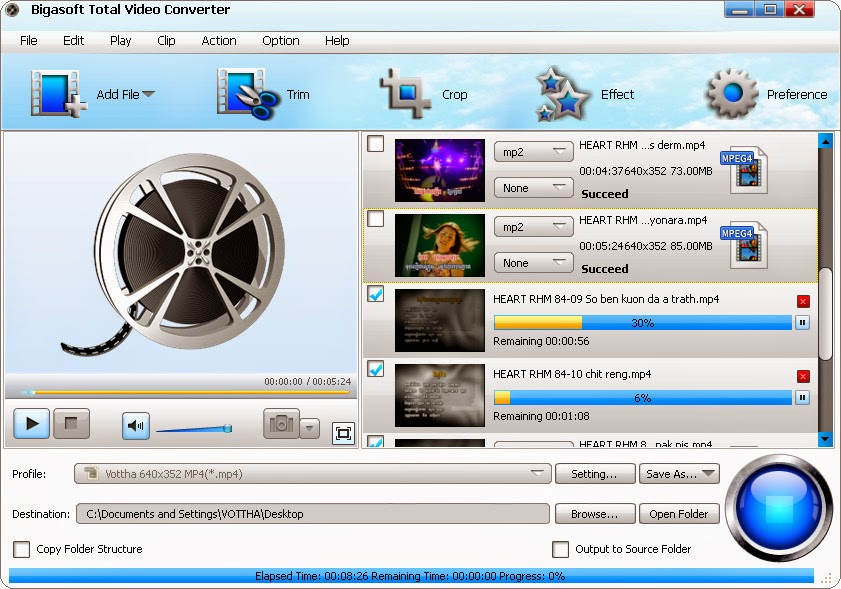This screenshot has width=841, height=589.
Task: Open the snapshot options dropdown arrow
Action: [x=310, y=429]
